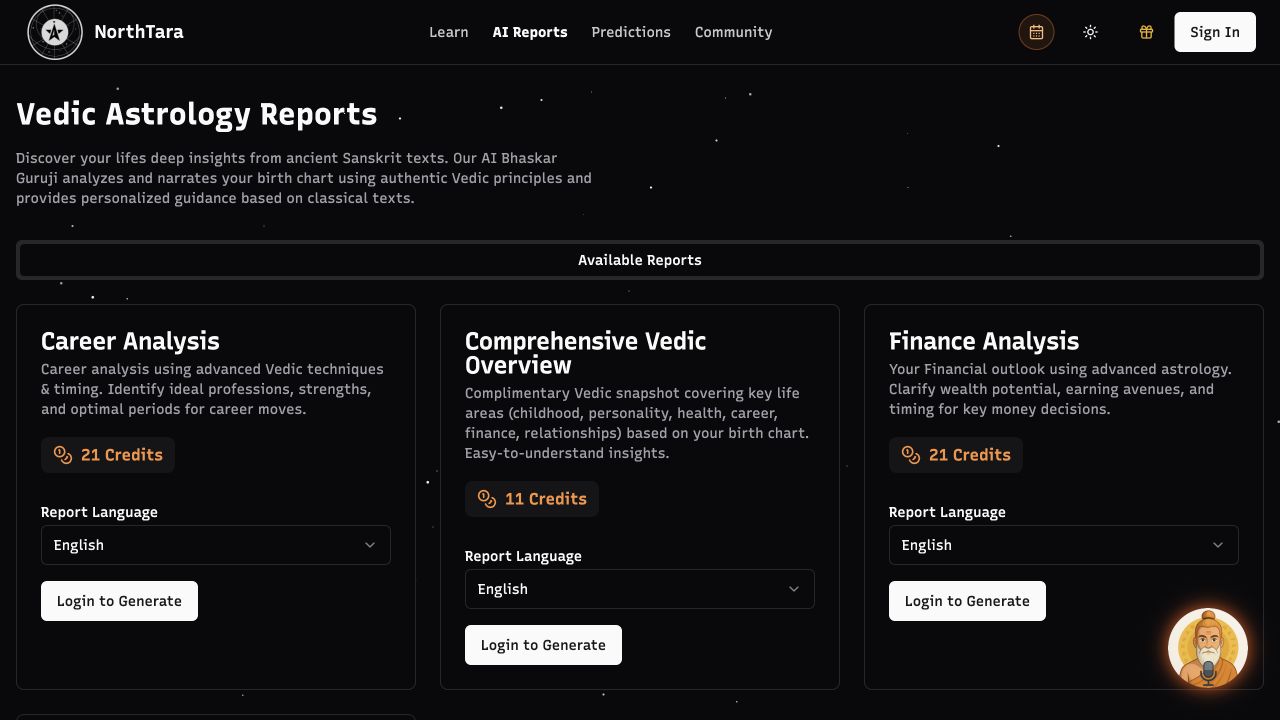This screenshot has width=1280, height=720.
Task: Login to generate the Finance Analysis report
Action: click(967, 601)
